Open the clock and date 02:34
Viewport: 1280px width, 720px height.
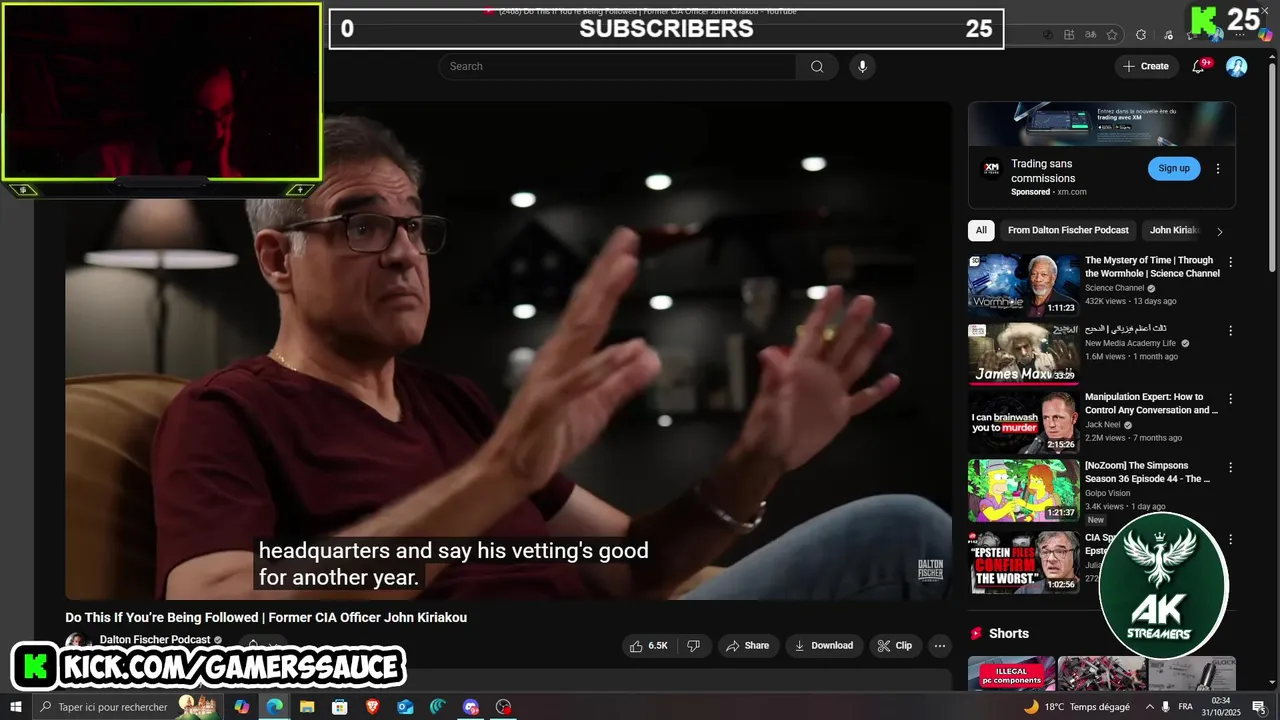[1221, 707]
